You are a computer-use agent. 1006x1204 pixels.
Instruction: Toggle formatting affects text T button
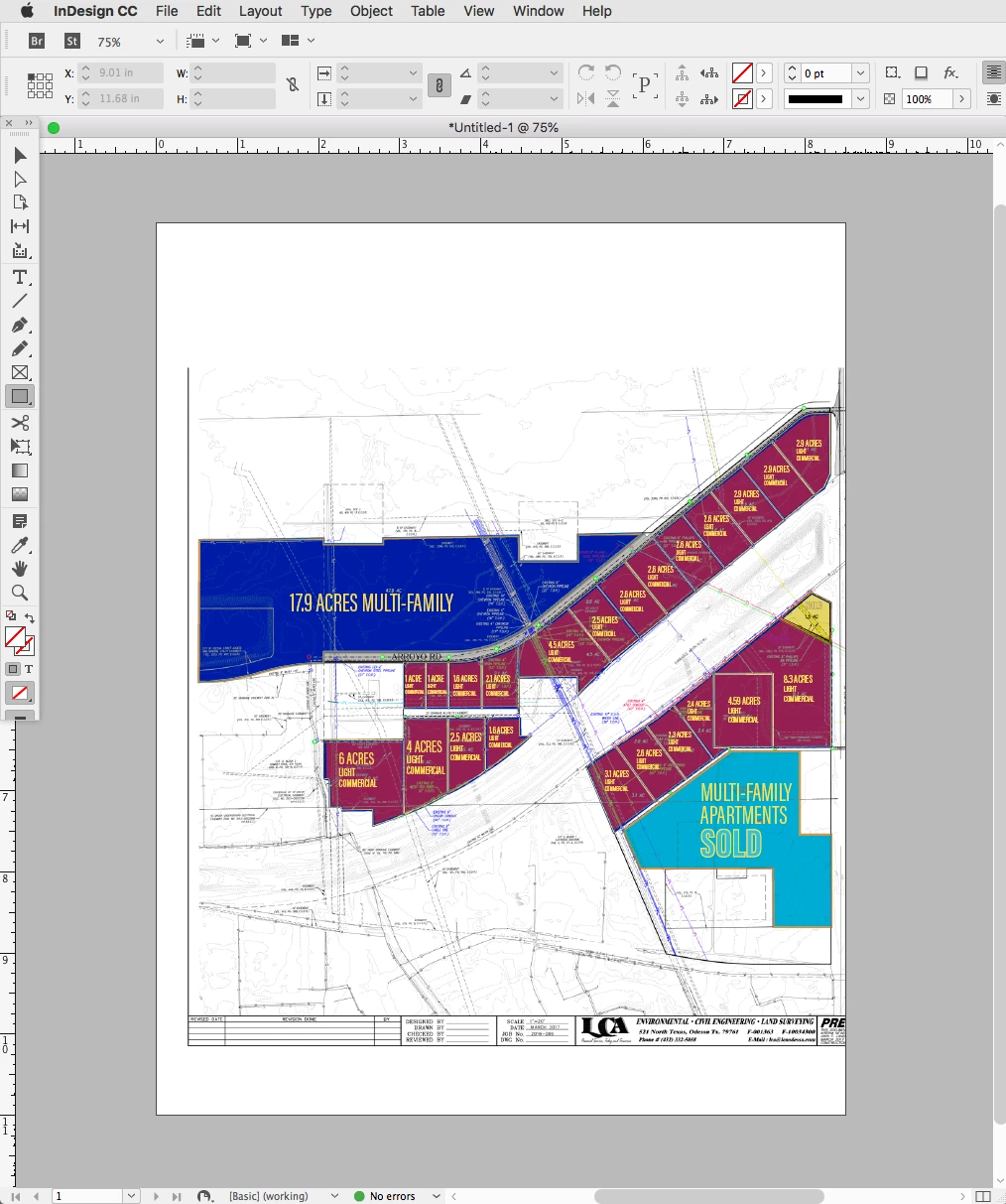coord(29,669)
